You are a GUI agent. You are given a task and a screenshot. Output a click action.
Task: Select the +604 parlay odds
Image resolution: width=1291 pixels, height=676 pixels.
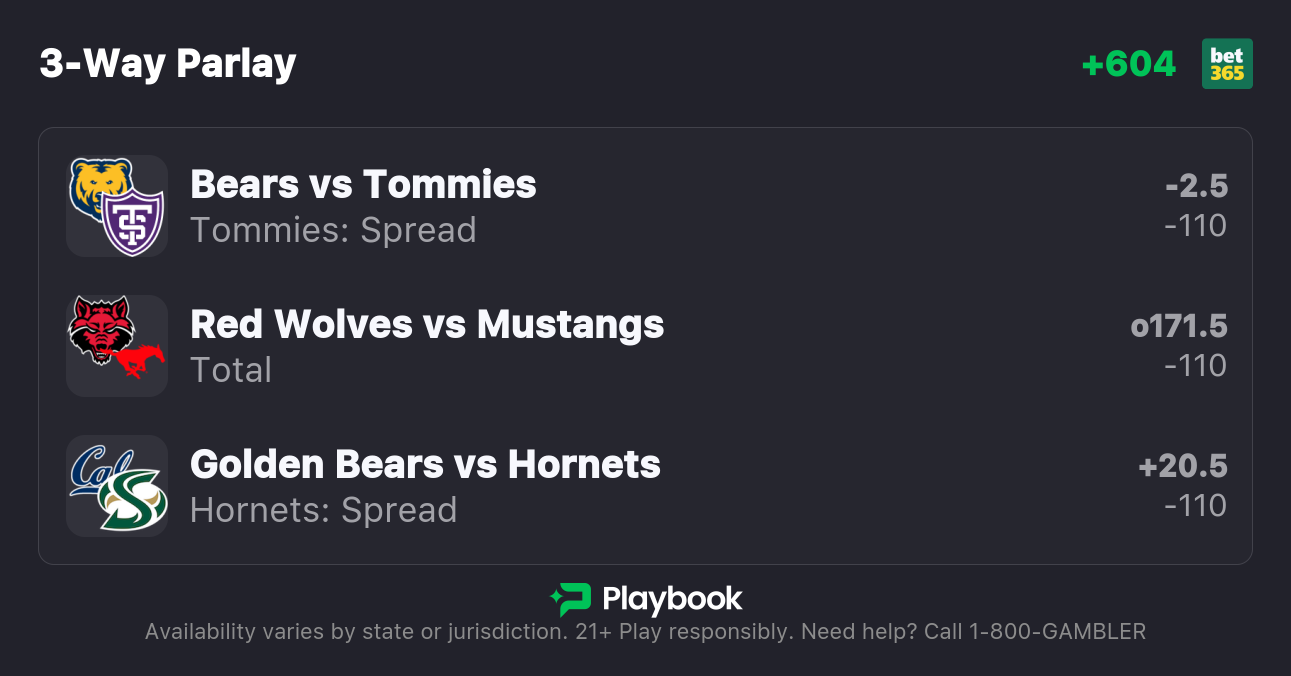[x=1129, y=64]
